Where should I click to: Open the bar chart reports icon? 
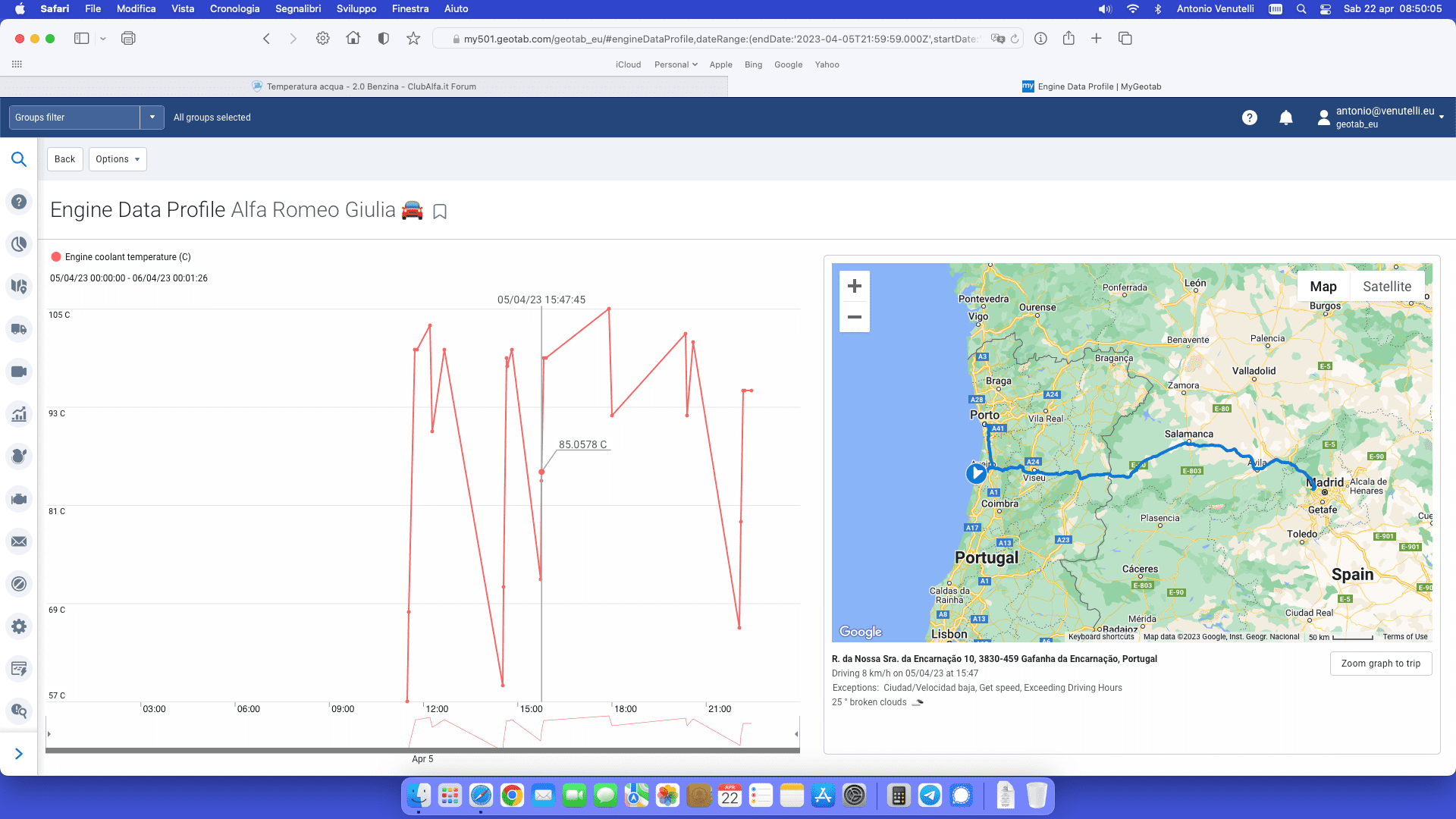[x=19, y=414]
